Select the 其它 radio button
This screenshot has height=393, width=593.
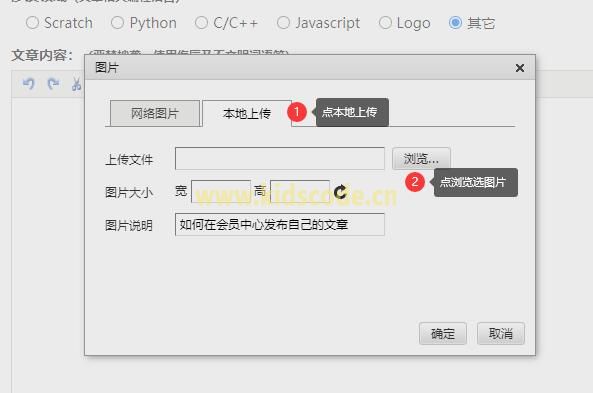[x=455, y=23]
